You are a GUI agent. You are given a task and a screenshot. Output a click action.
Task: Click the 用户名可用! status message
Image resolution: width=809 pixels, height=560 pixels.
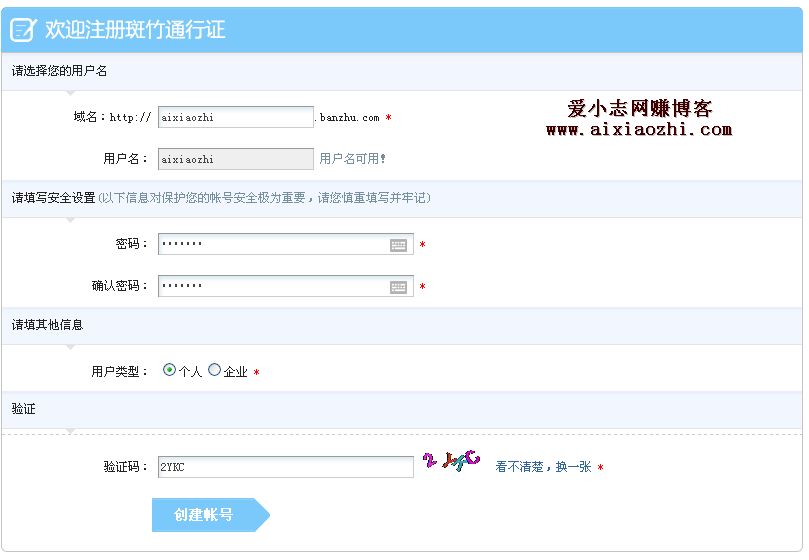pos(352,159)
